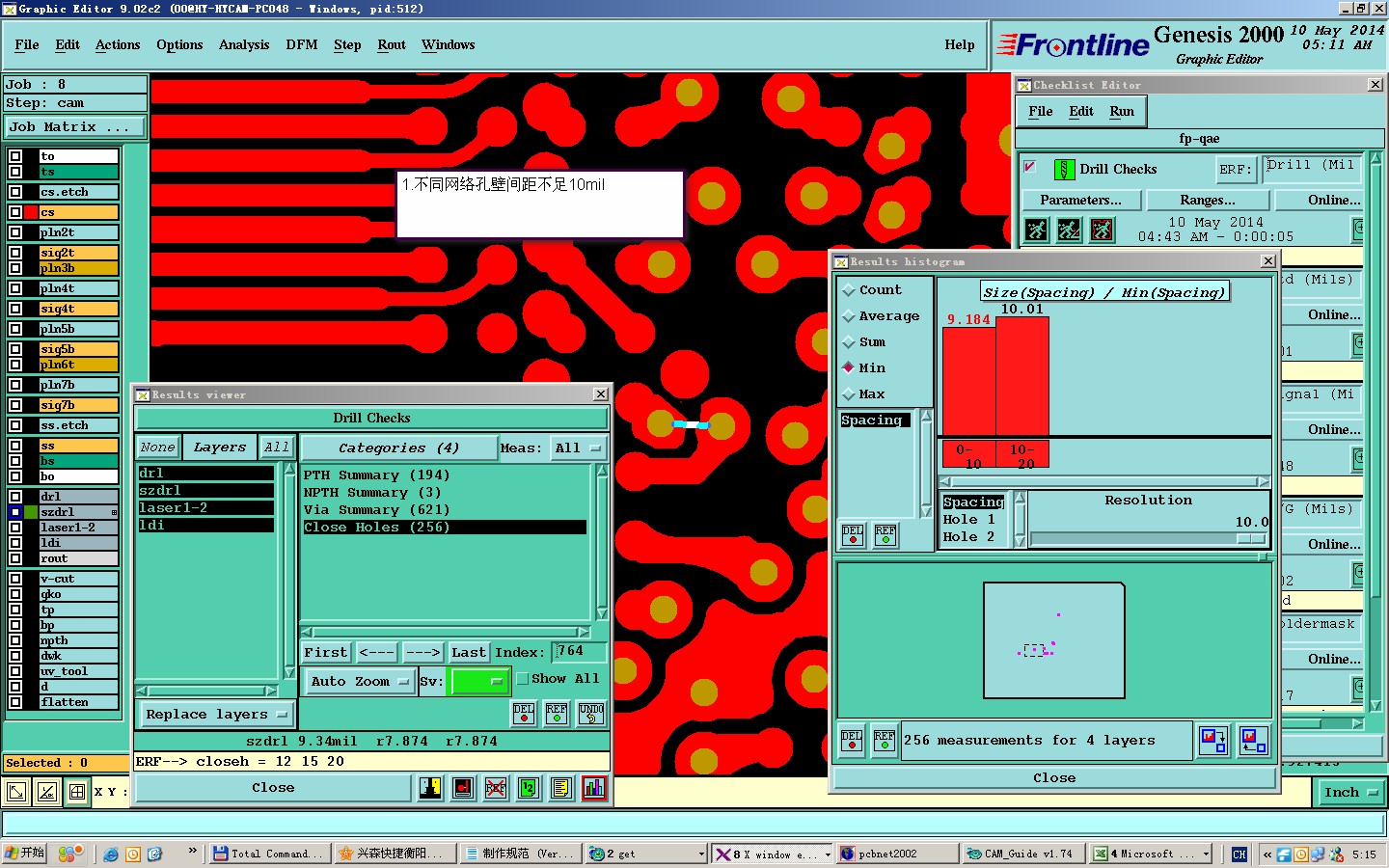Click the DEL icon in Results viewer

[524, 714]
